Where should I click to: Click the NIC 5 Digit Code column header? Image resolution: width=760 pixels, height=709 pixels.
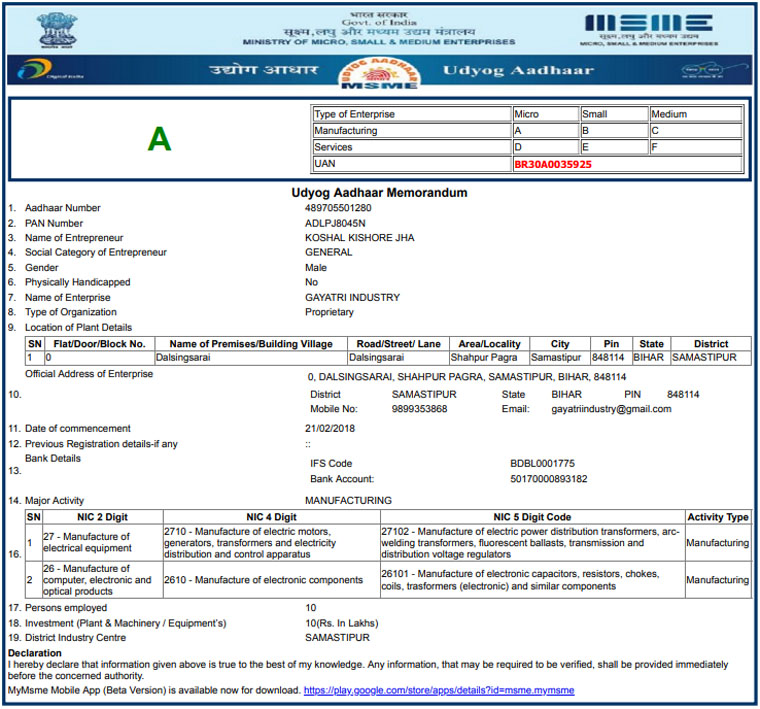click(x=531, y=517)
